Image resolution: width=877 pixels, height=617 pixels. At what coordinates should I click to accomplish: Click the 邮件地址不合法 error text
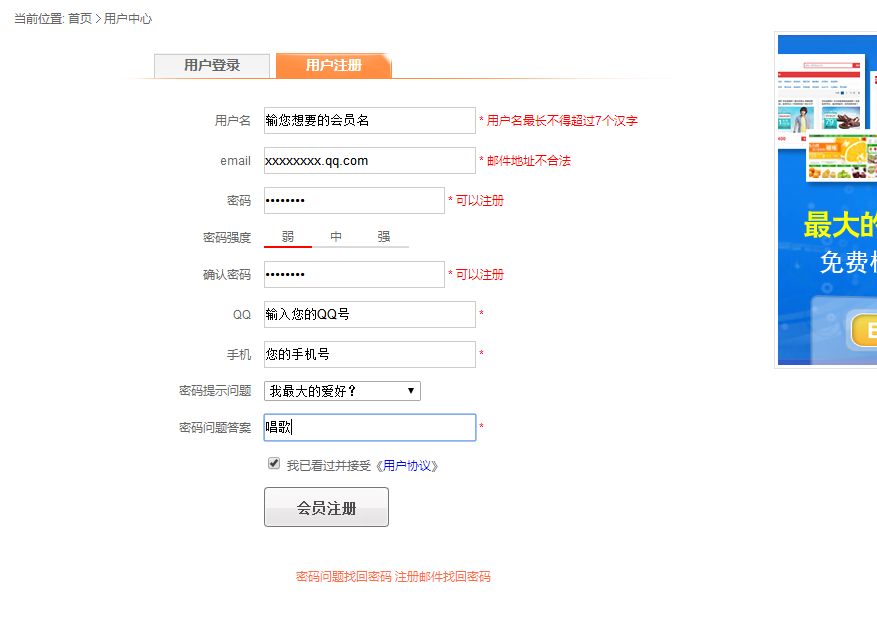[529, 161]
